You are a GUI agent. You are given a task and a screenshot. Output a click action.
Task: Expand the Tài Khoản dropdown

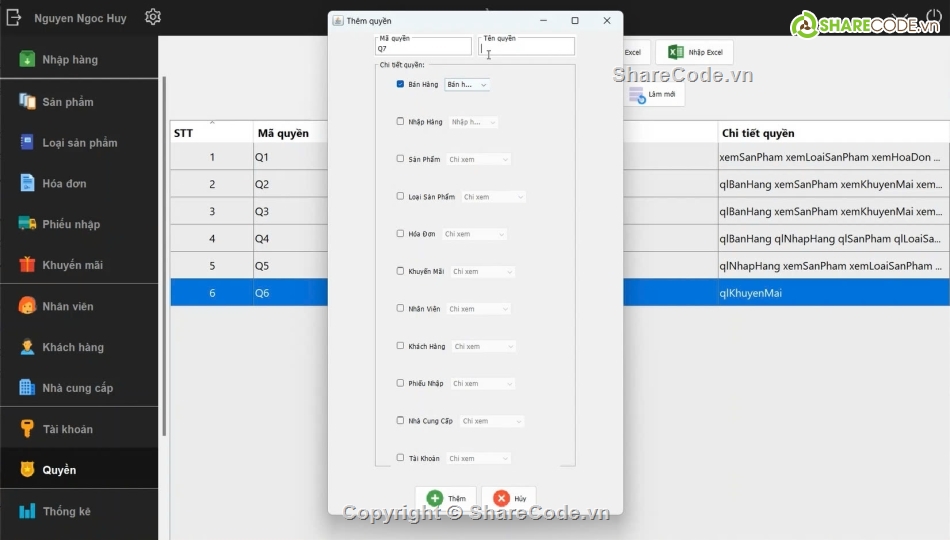coord(479,459)
